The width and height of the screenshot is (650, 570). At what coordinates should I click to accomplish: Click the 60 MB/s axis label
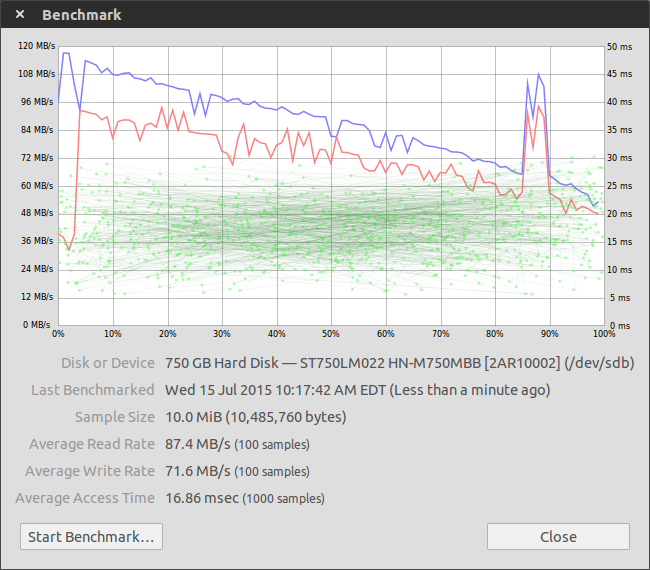37,186
